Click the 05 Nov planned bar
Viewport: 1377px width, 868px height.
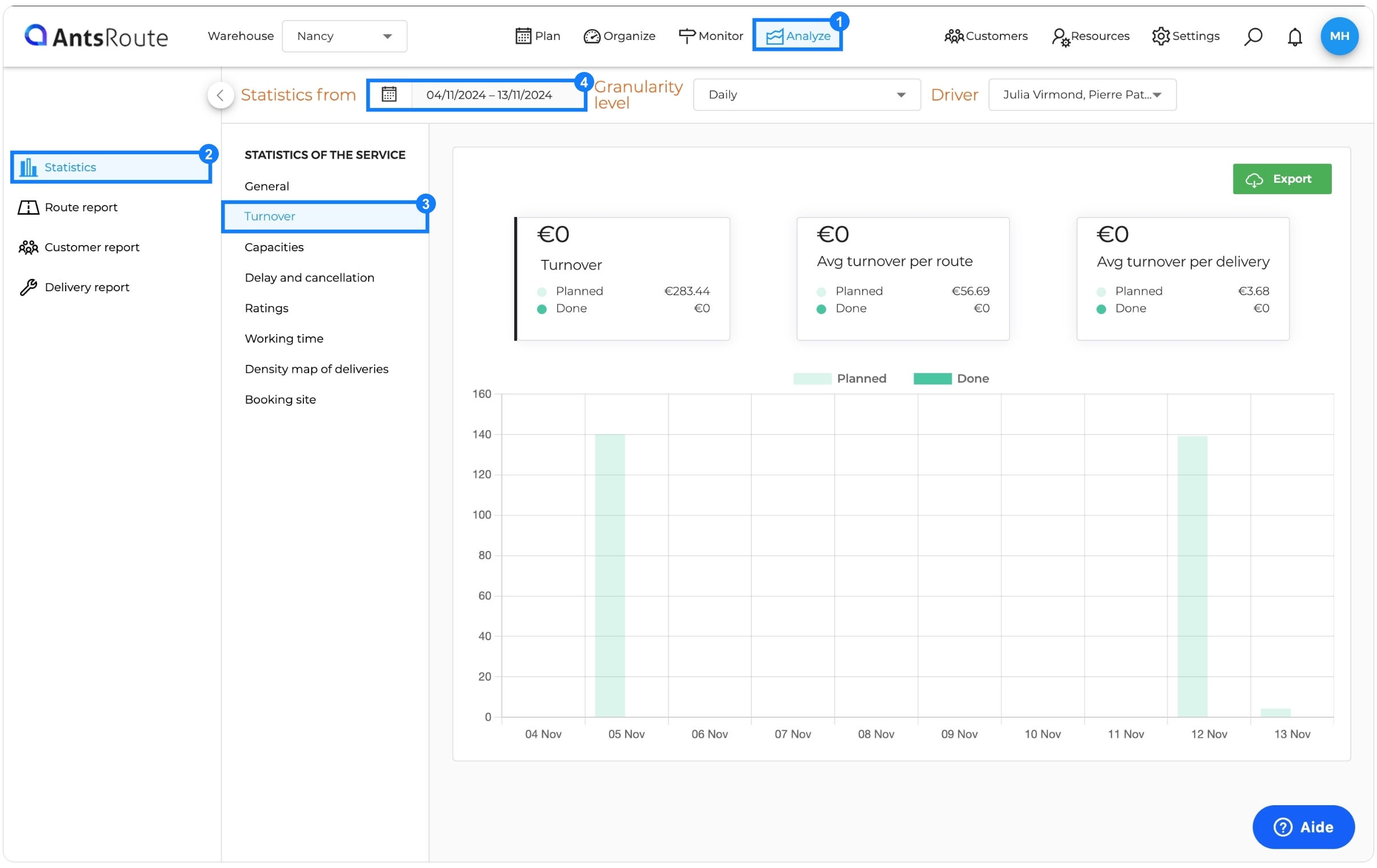point(610,575)
